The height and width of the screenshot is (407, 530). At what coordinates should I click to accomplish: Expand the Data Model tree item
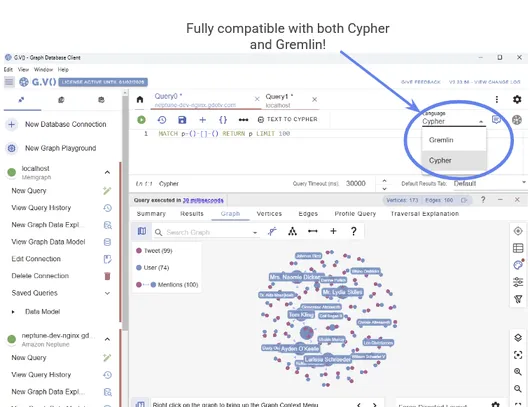coord(13,312)
